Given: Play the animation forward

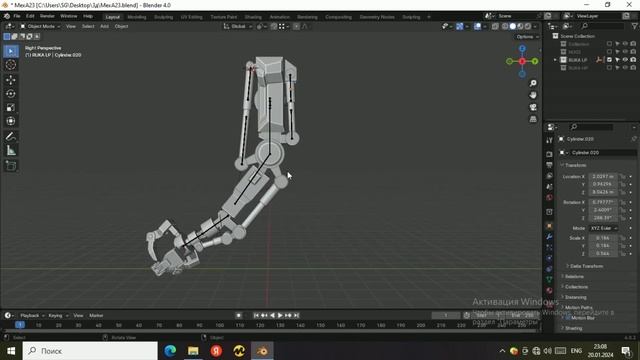Looking at the screenshot, I should coord(280,316).
